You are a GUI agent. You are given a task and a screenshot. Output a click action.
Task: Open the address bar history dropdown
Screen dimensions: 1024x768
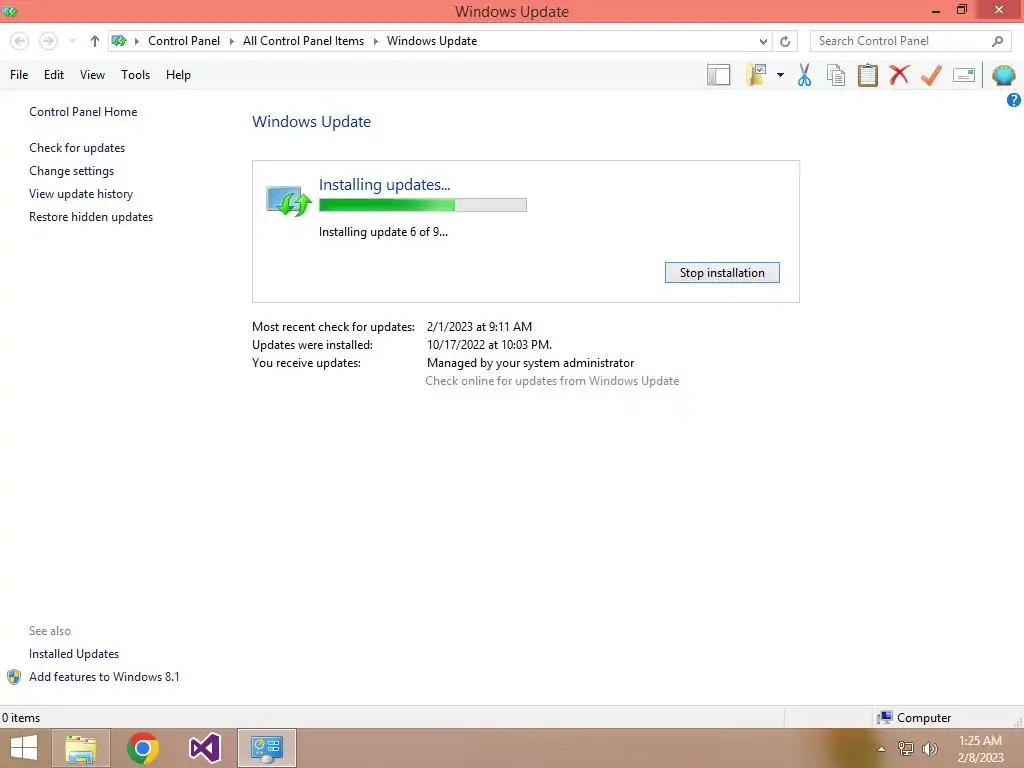(x=763, y=41)
